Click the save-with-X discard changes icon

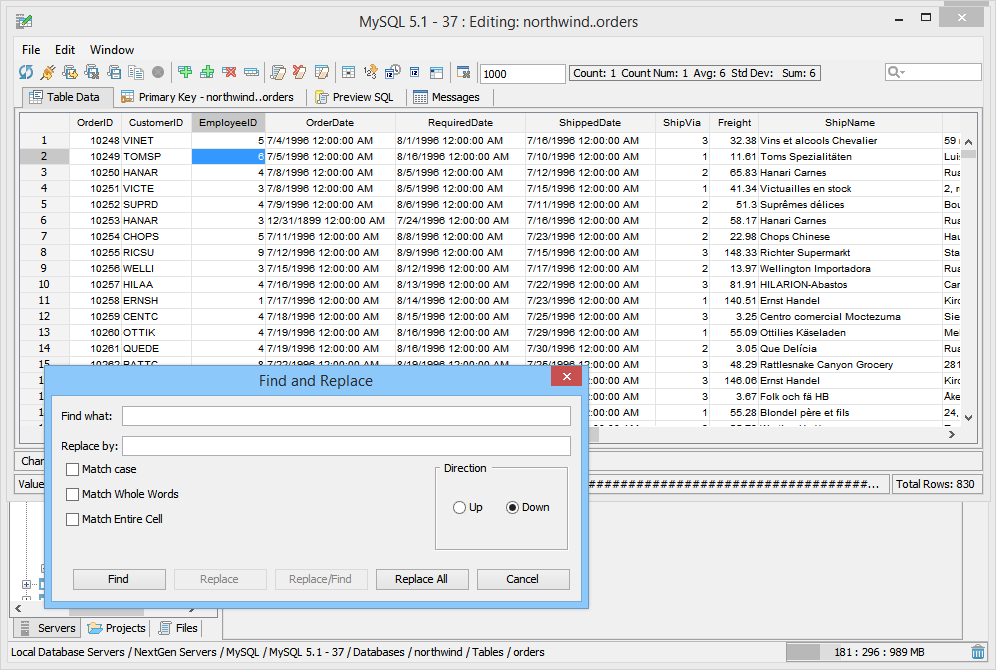coord(92,72)
